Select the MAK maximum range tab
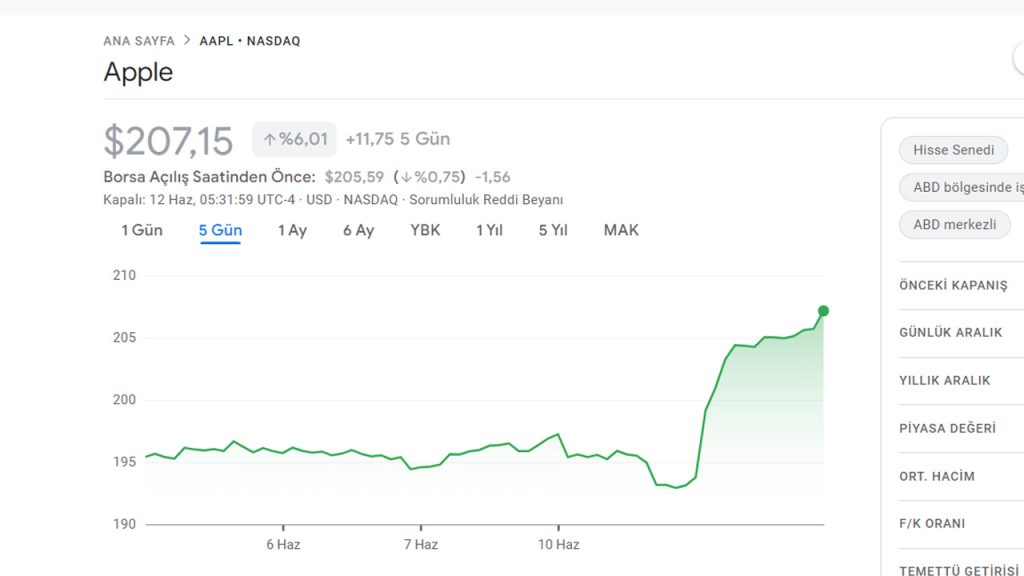1024x576 pixels. point(620,230)
